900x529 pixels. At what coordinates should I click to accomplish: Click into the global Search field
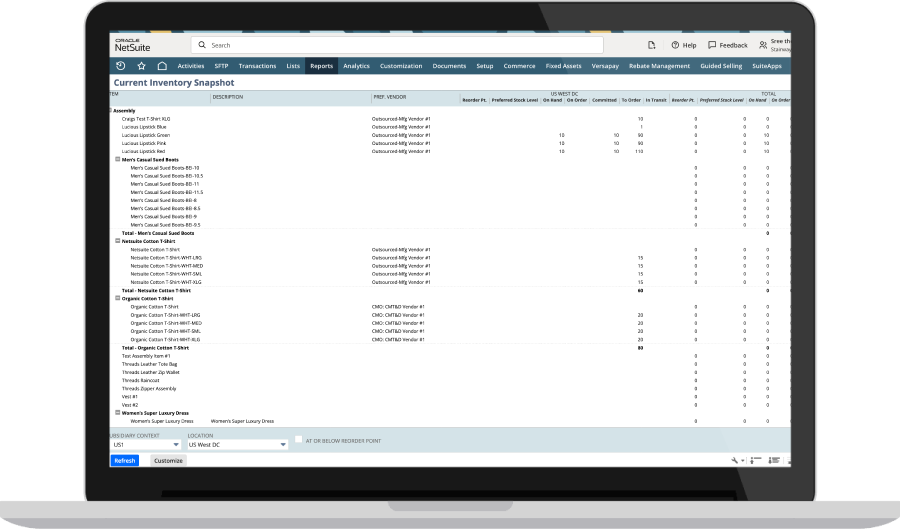[x=400, y=45]
